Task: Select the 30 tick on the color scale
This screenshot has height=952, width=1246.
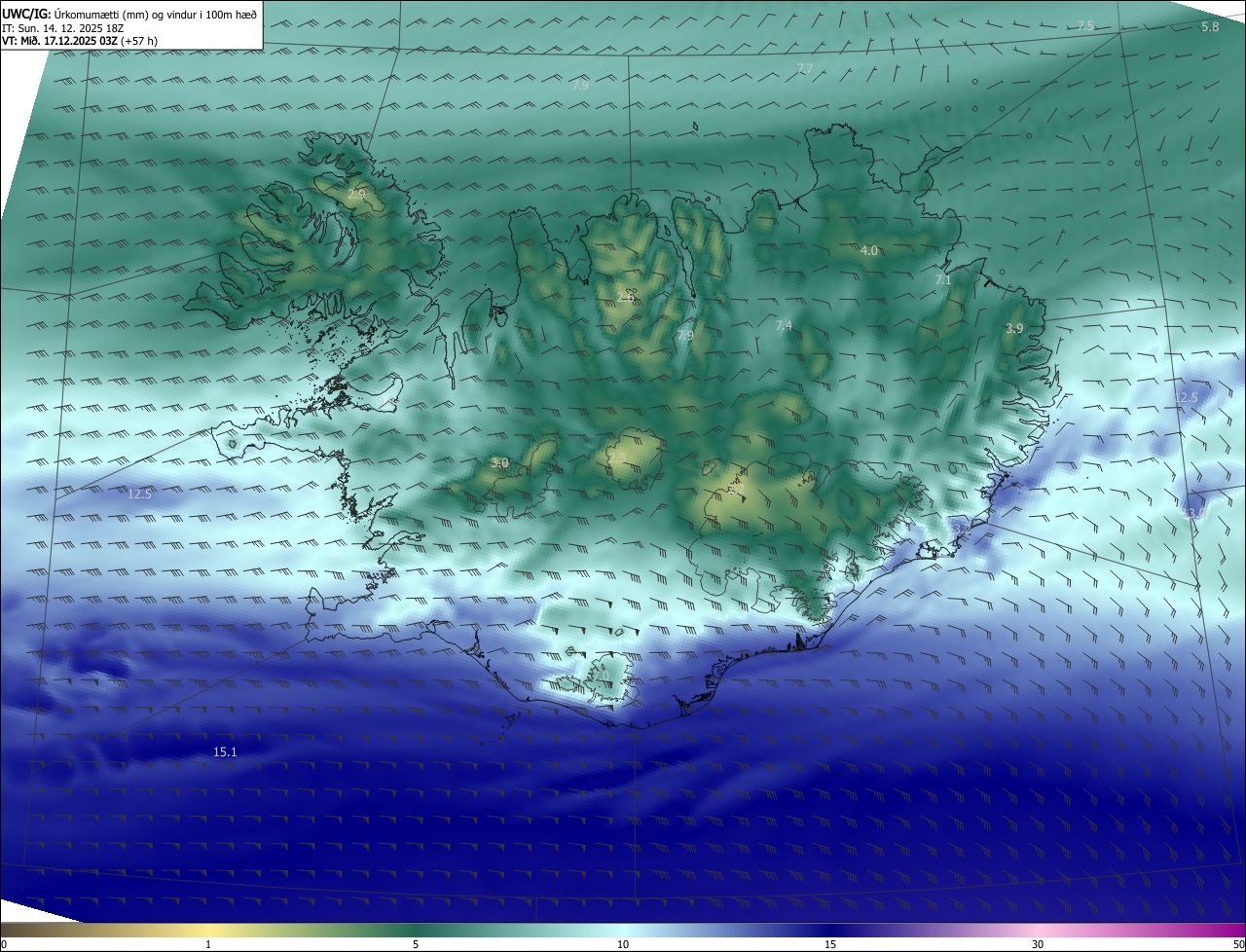Action: click(1038, 944)
